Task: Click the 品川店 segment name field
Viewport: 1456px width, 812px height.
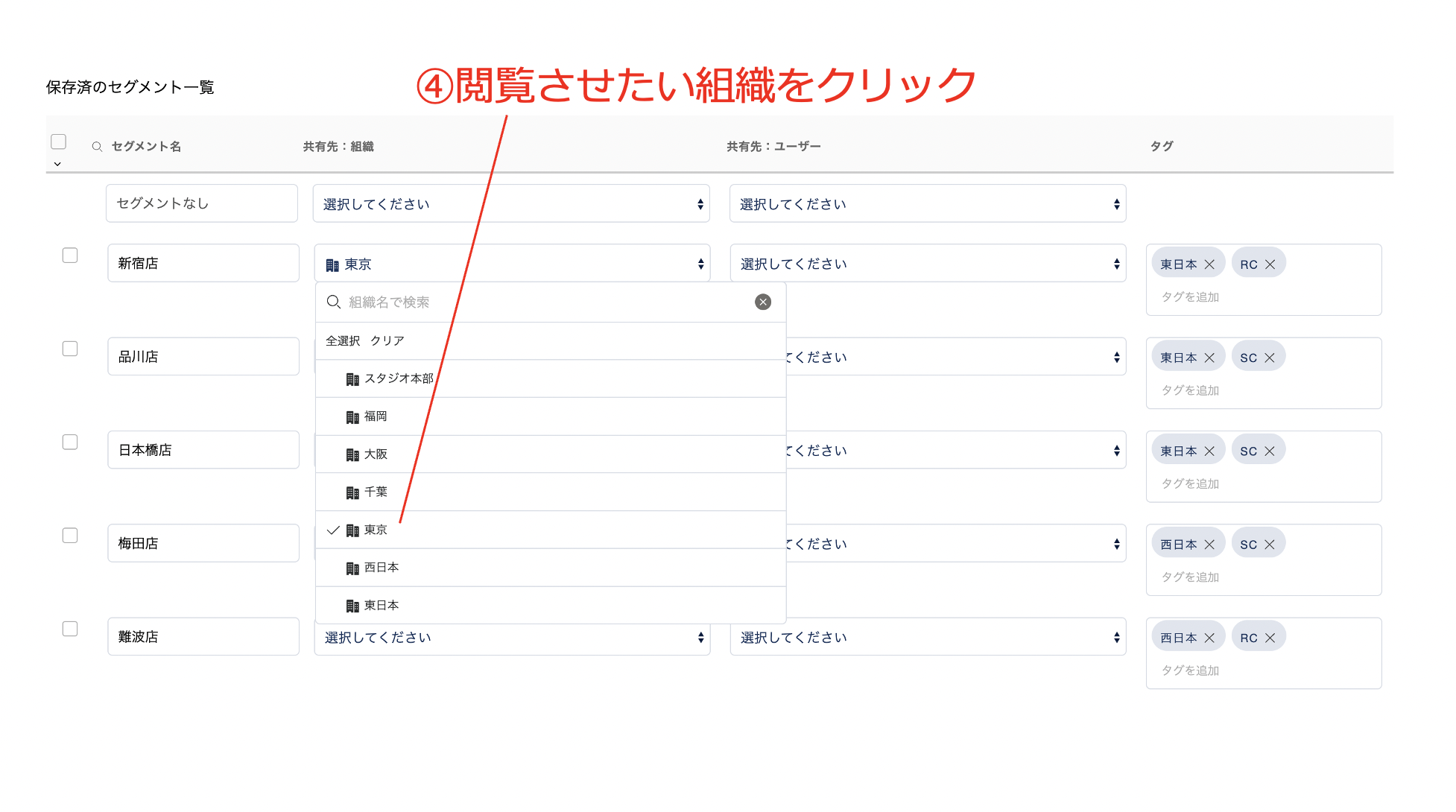Action: 203,357
